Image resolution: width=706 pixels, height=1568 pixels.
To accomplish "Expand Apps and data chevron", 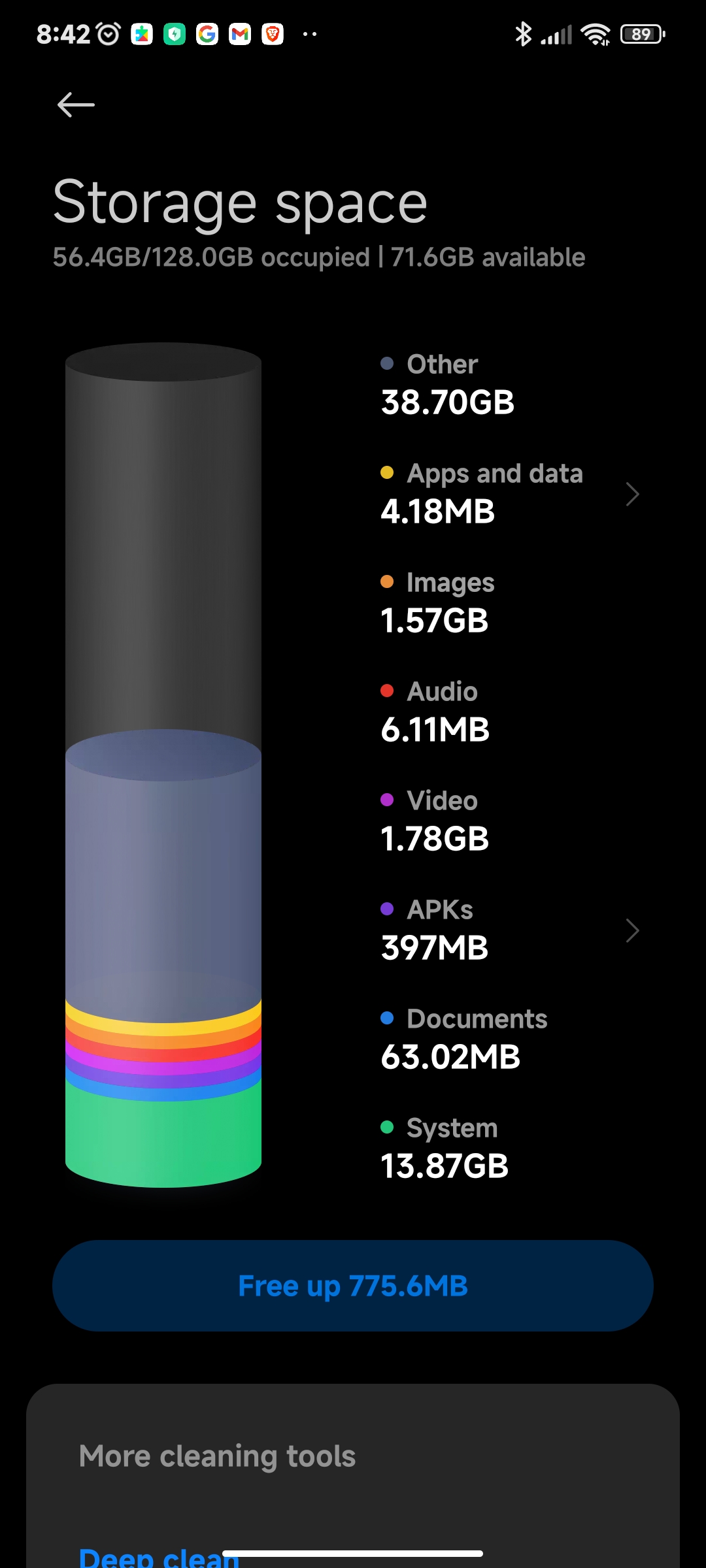I will coord(632,495).
